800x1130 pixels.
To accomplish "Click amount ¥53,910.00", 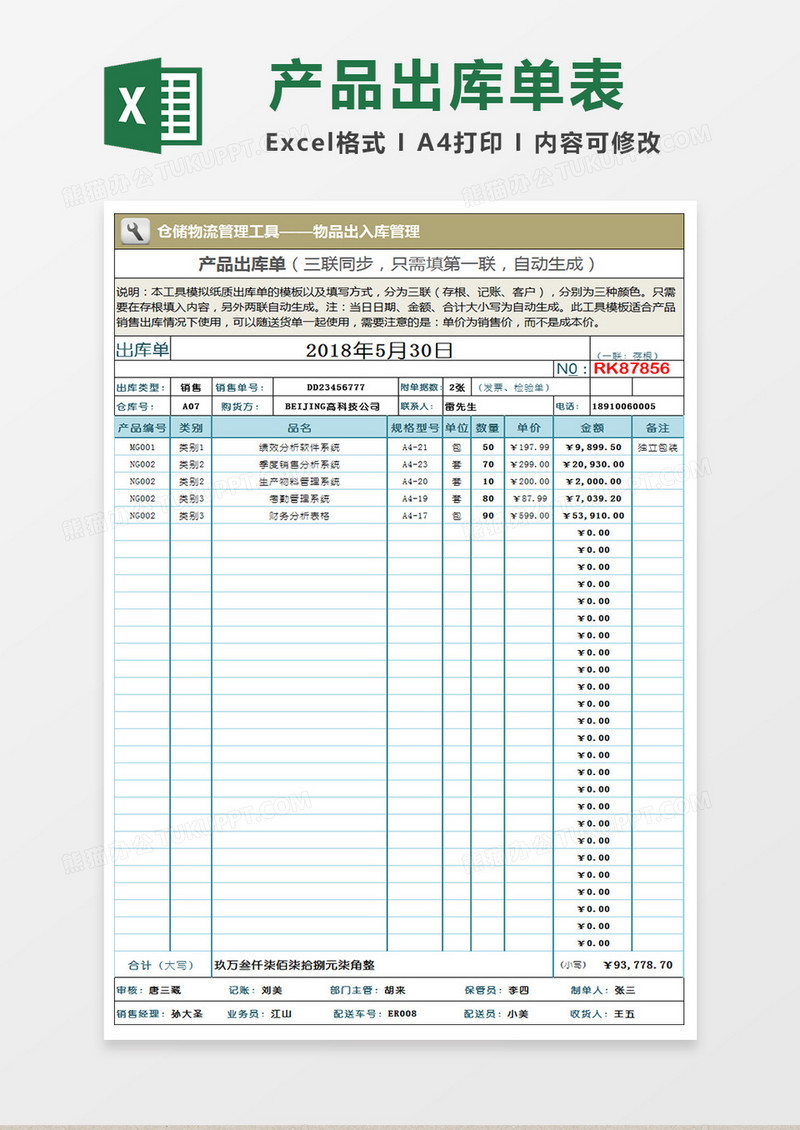I will 592,516.
